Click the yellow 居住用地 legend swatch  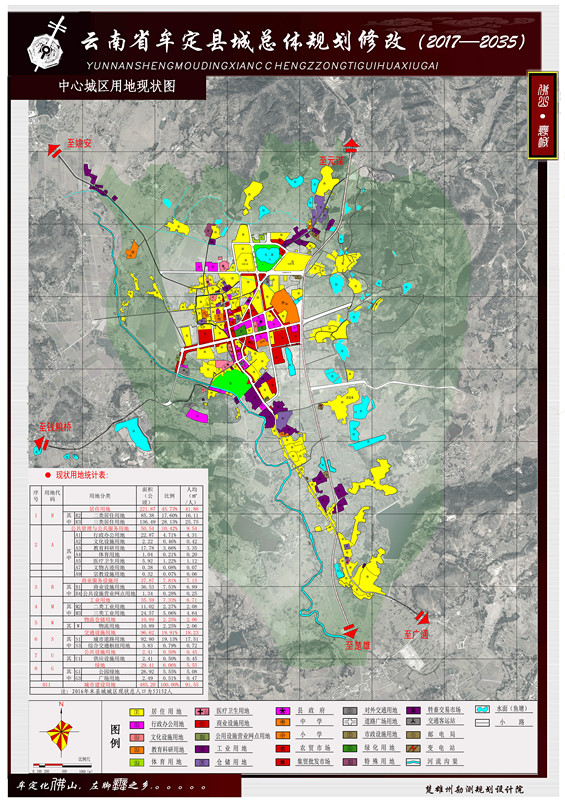pyautogui.click(x=136, y=712)
